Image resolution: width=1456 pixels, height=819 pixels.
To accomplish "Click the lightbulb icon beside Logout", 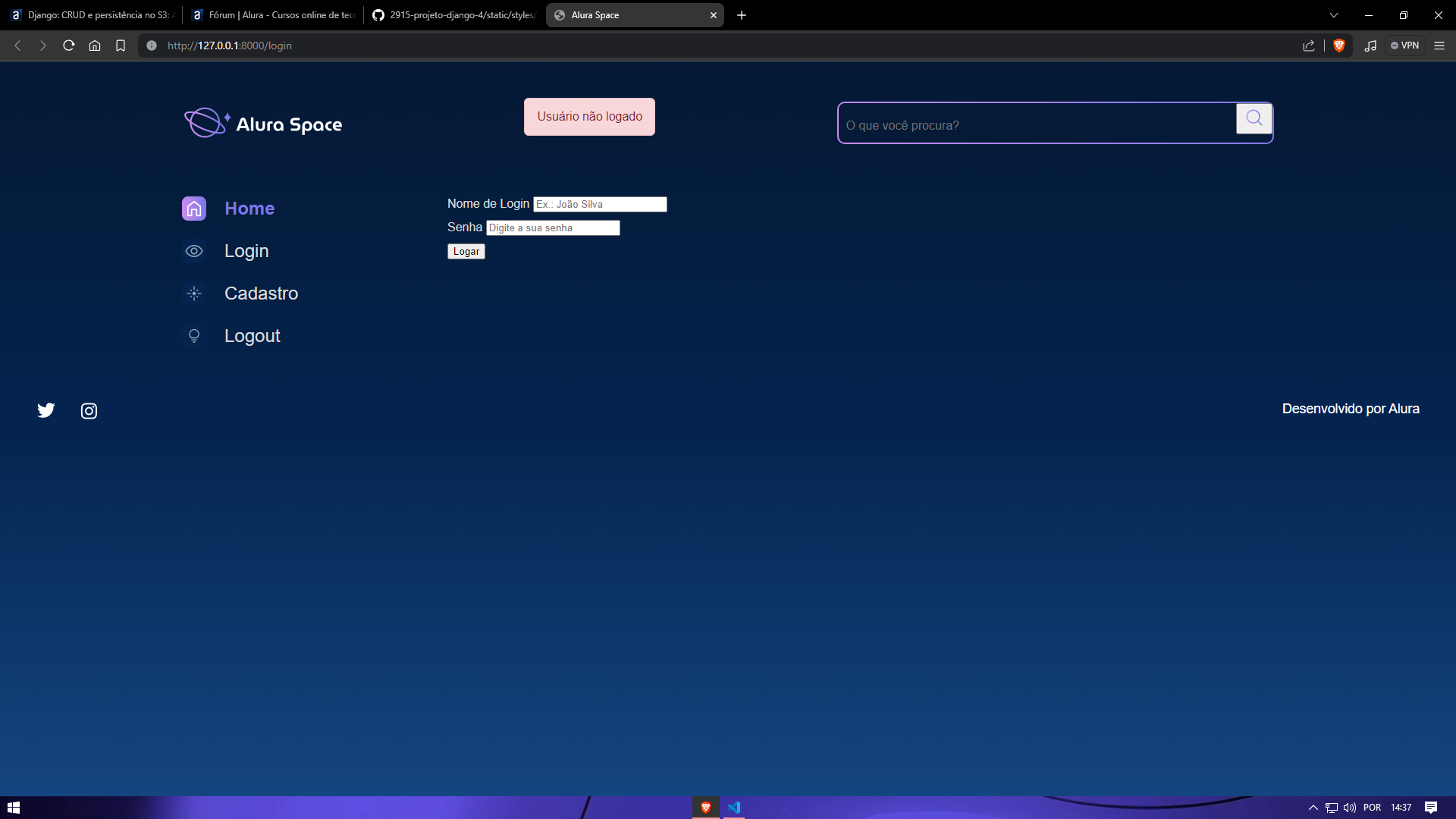I will pyautogui.click(x=194, y=336).
